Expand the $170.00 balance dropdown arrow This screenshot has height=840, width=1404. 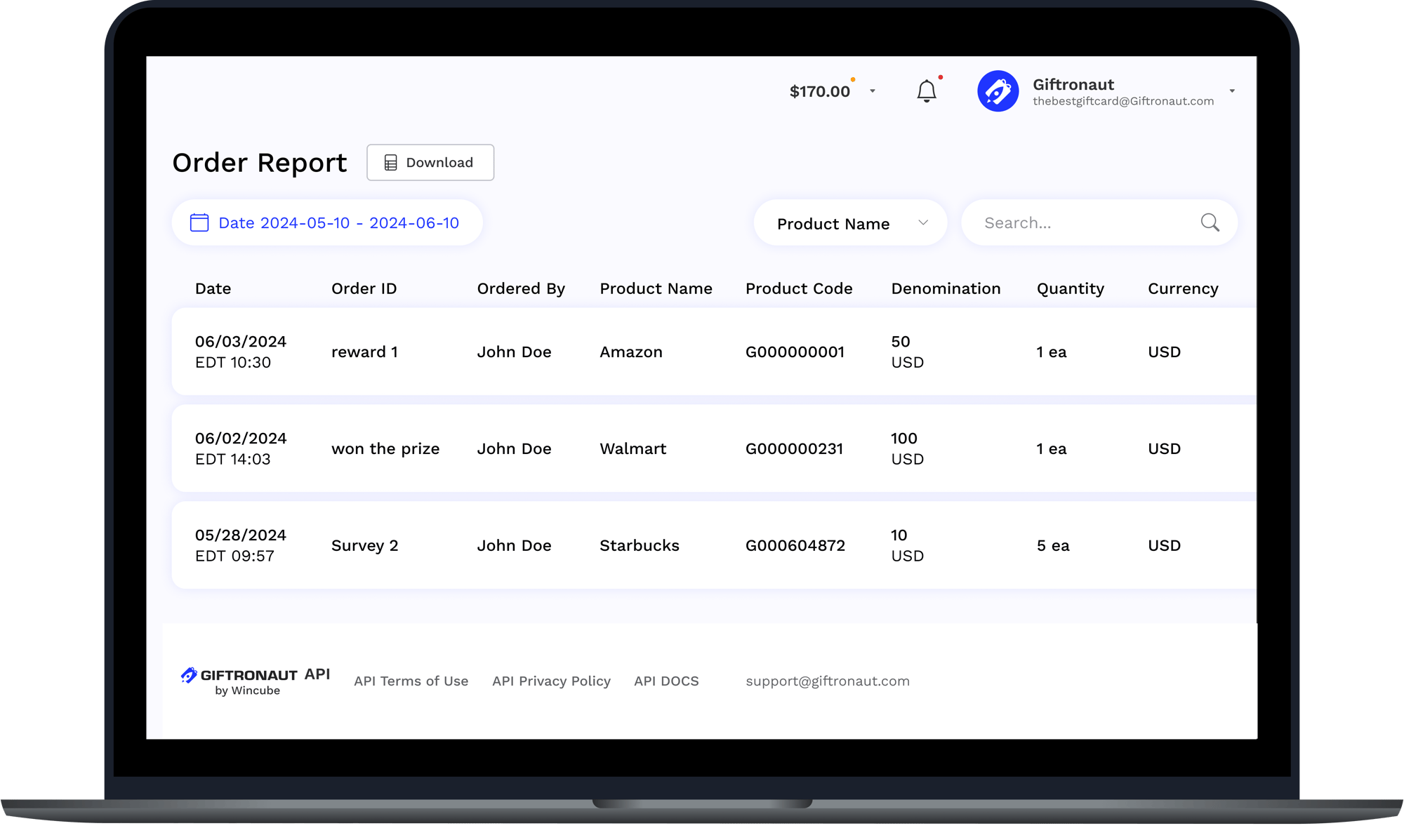pyautogui.click(x=873, y=91)
